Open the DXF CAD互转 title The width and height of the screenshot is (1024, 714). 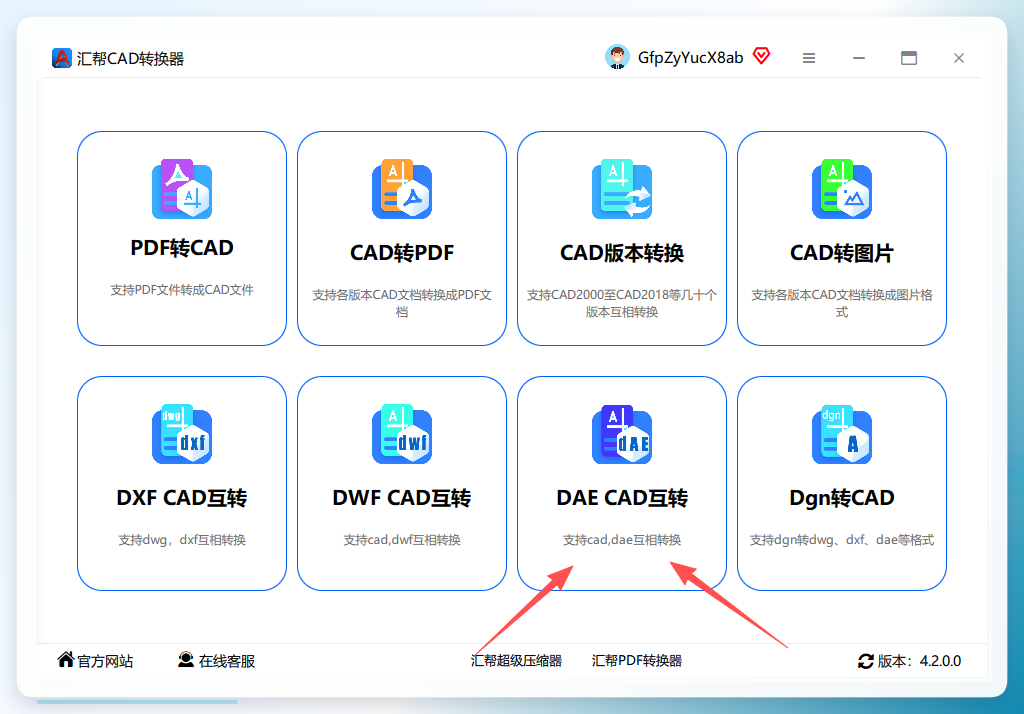[x=182, y=498]
